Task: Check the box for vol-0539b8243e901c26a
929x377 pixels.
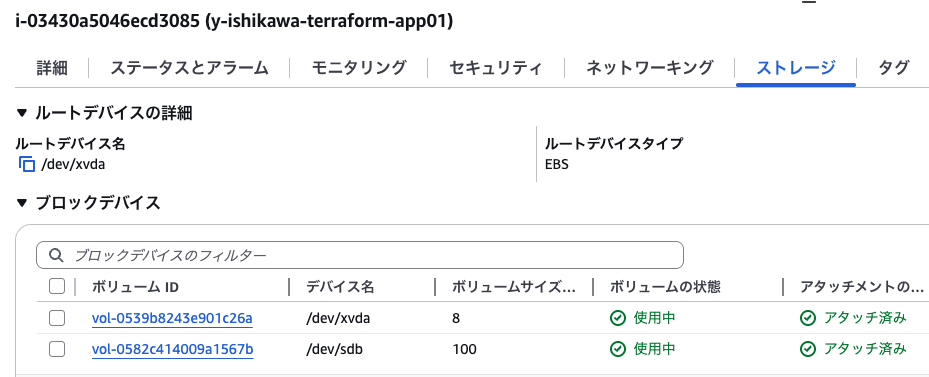Action: click(57, 318)
